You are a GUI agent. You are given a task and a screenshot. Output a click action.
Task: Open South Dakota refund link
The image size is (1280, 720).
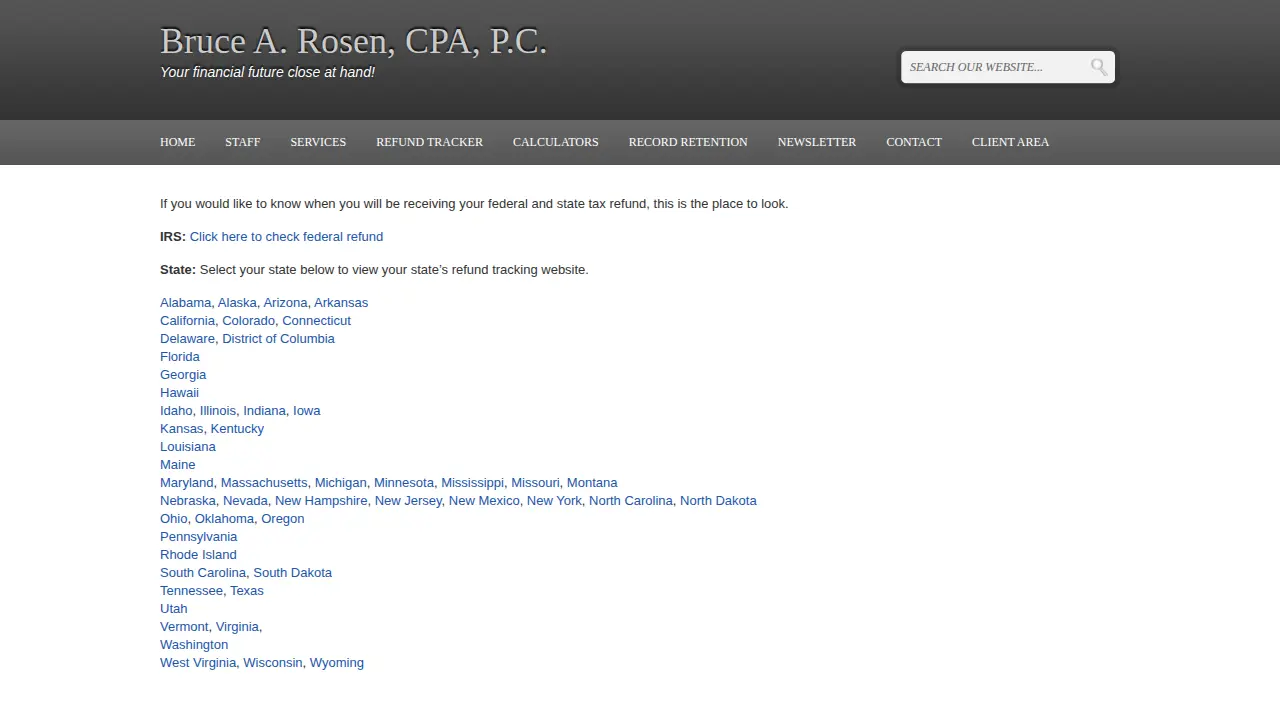292,573
